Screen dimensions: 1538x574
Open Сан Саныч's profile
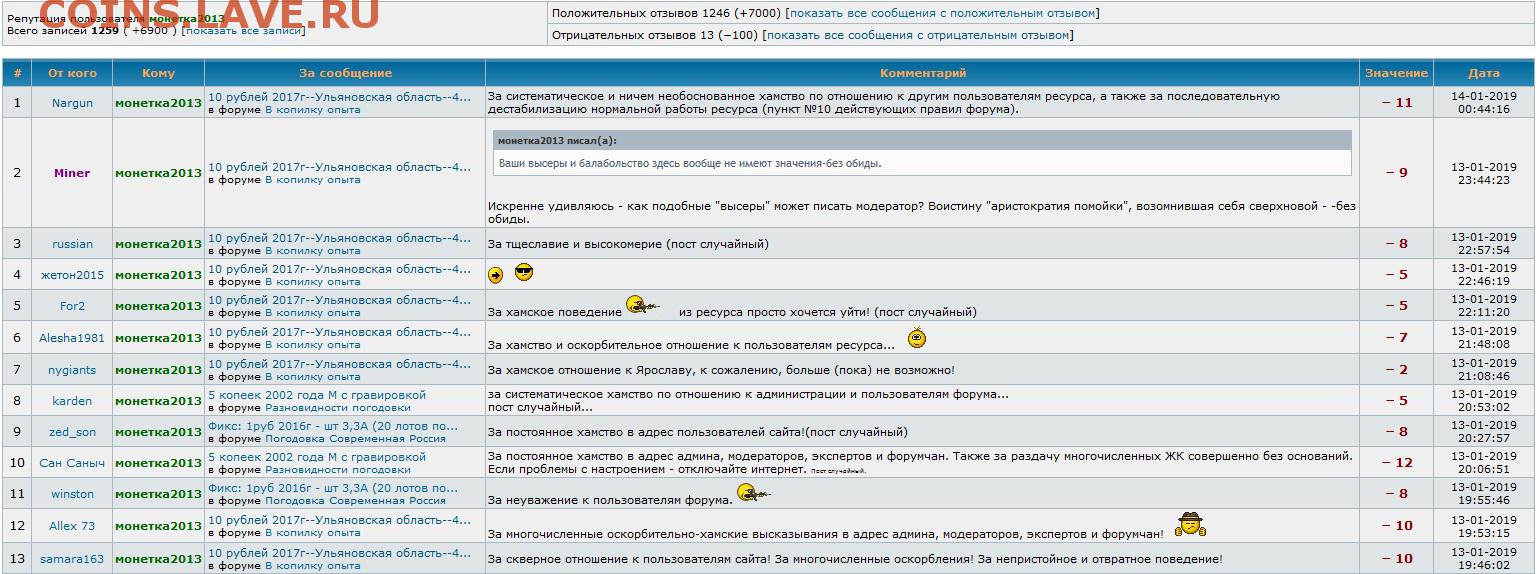tap(72, 463)
